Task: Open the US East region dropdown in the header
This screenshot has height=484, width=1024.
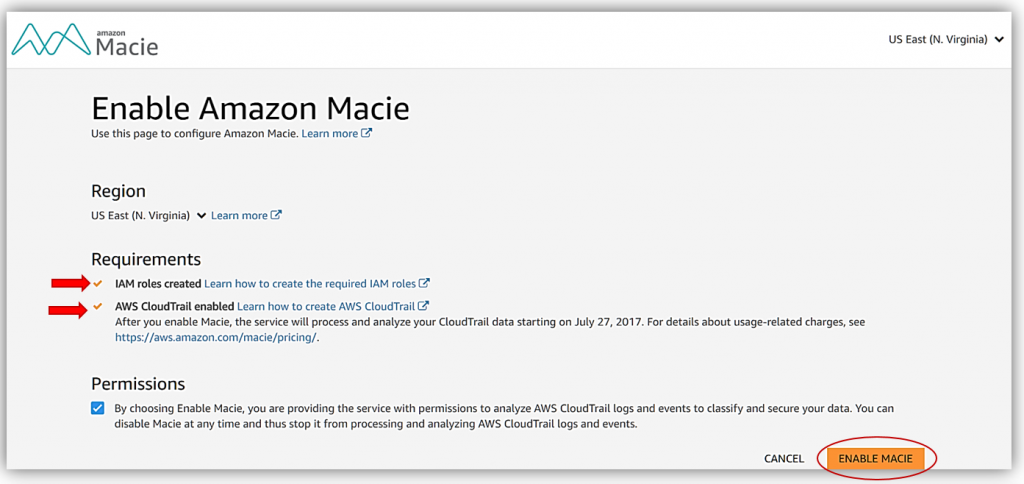Action: click(946, 39)
